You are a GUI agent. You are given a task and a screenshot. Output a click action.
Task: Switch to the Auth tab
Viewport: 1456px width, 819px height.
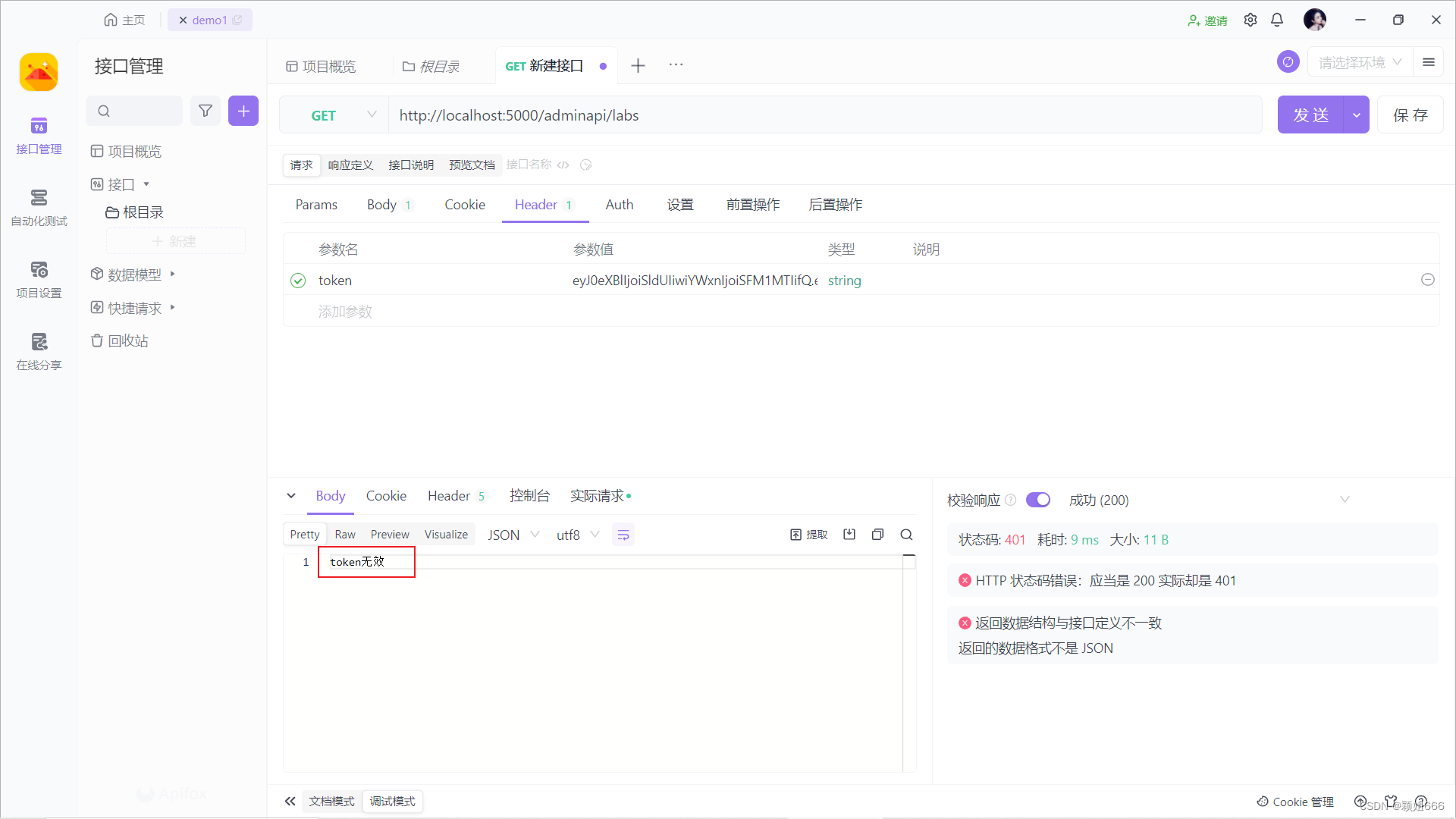(620, 205)
